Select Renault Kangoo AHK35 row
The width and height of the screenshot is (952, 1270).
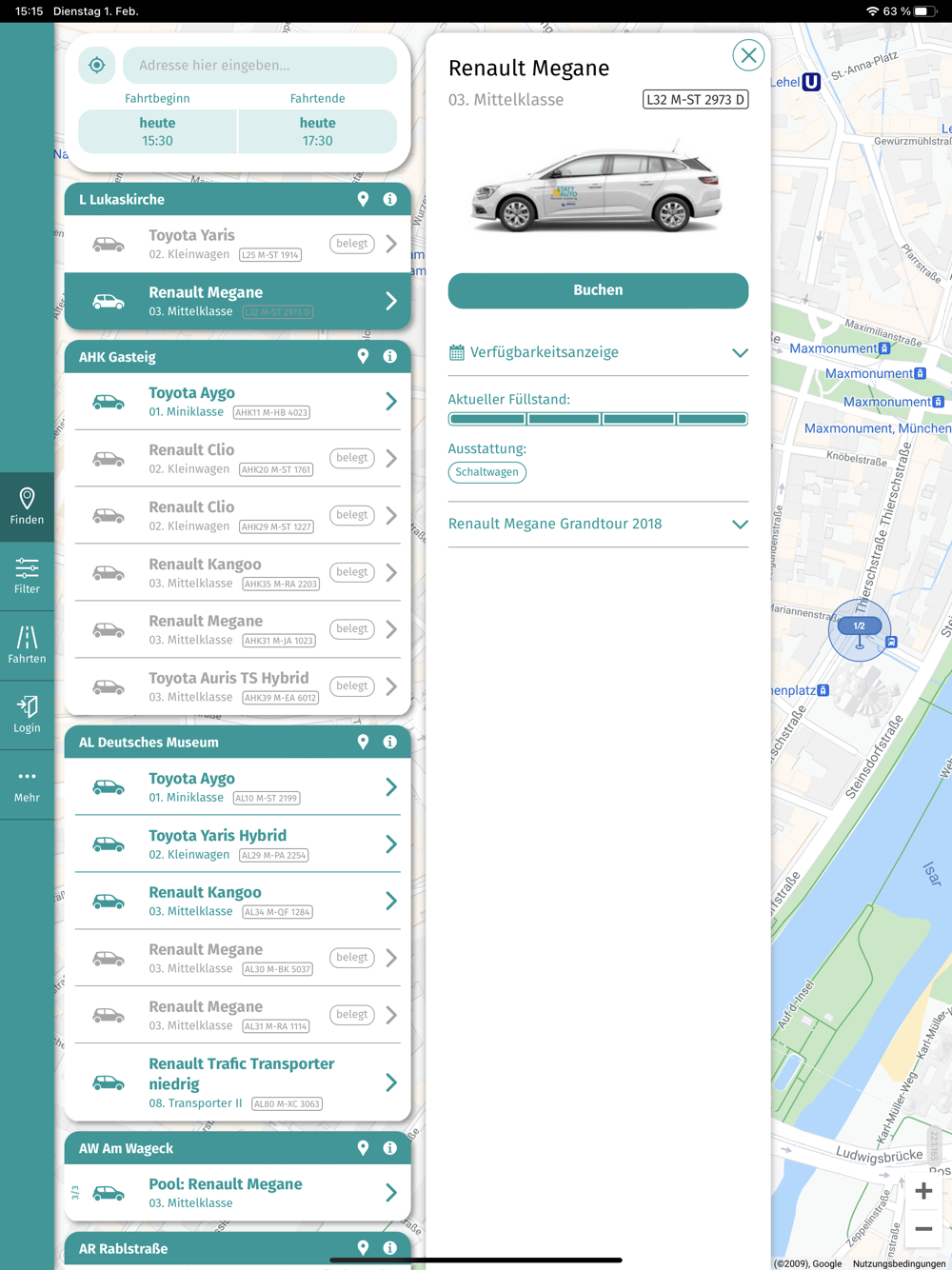pos(237,572)
